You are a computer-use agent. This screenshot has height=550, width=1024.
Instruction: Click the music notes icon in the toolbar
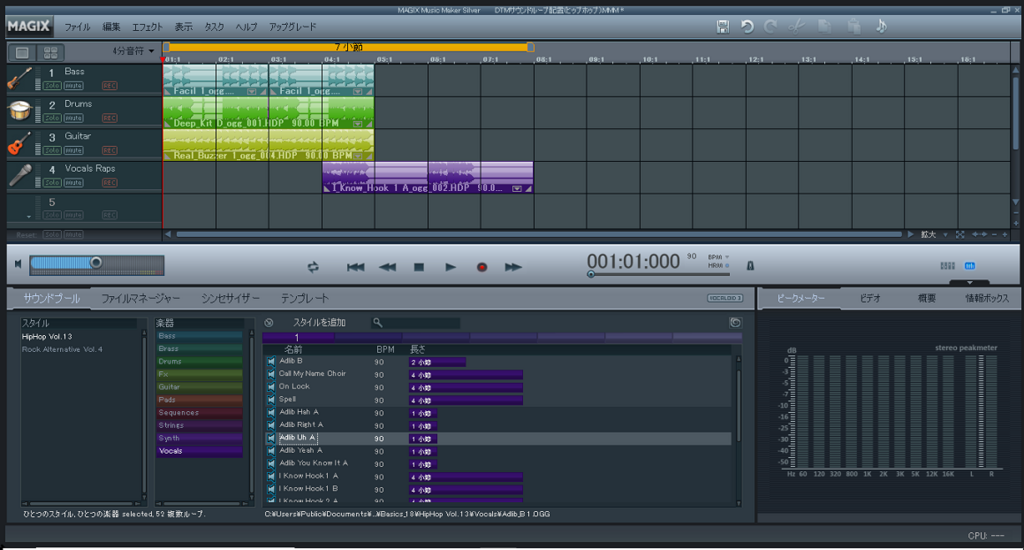pyautogui.click(x=881, y=27)
